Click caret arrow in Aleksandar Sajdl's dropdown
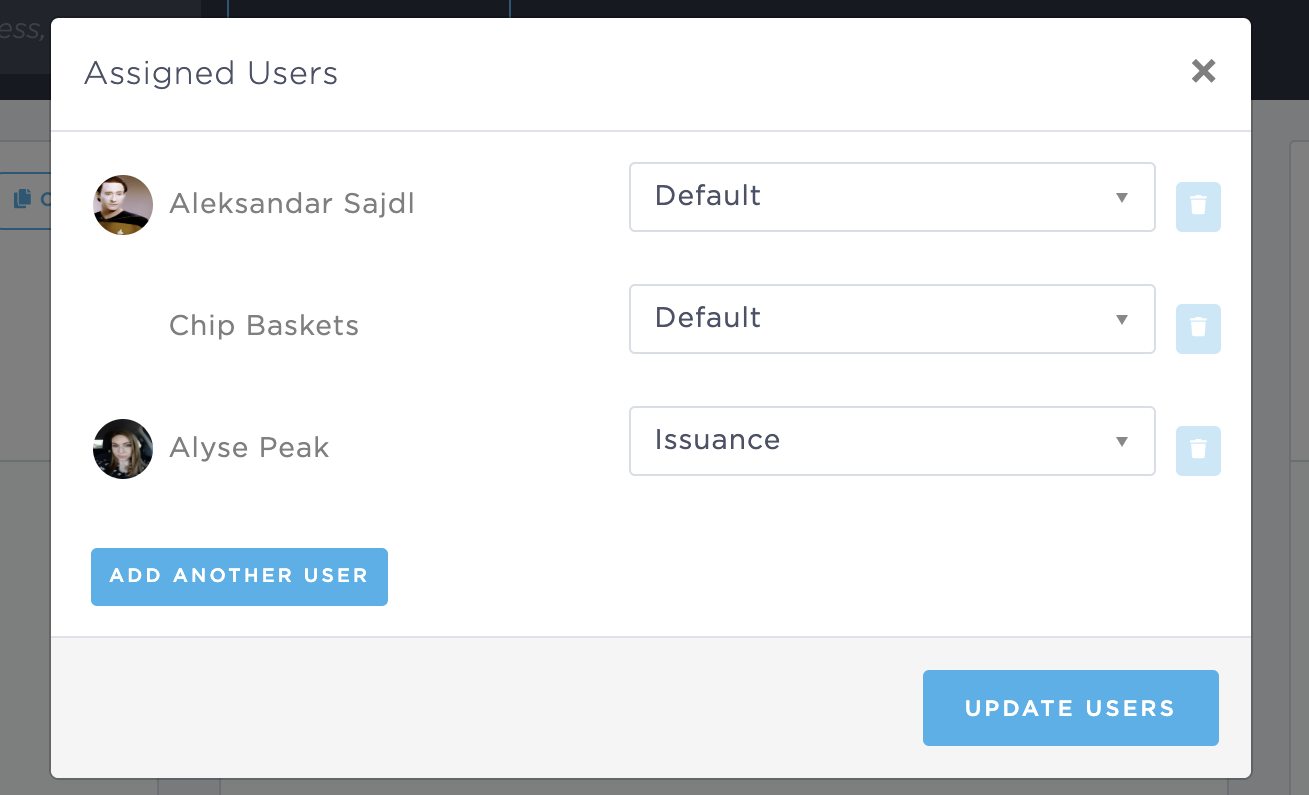The width and height of the screenshot is (1309, 795). (1121, 198)
